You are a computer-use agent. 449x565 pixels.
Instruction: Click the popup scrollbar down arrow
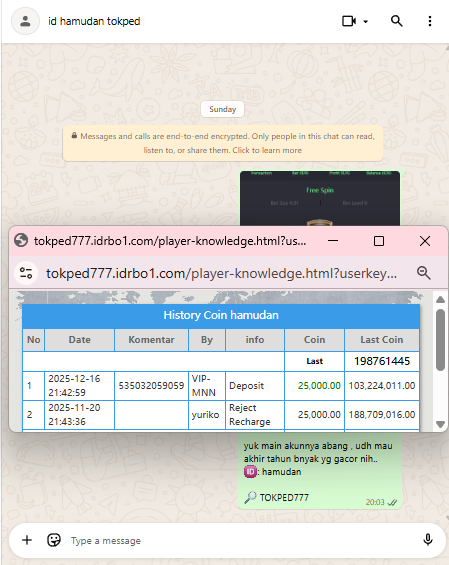(440, 424)
